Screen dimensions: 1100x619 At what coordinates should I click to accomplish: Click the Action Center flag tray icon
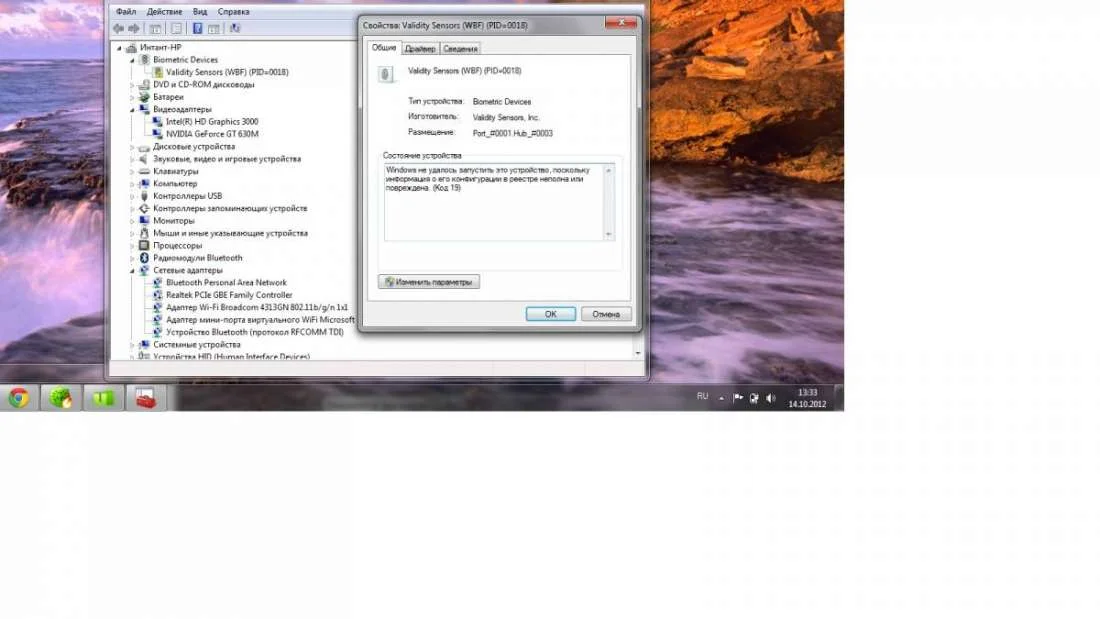pyautogui.click(x=738, y=398)
